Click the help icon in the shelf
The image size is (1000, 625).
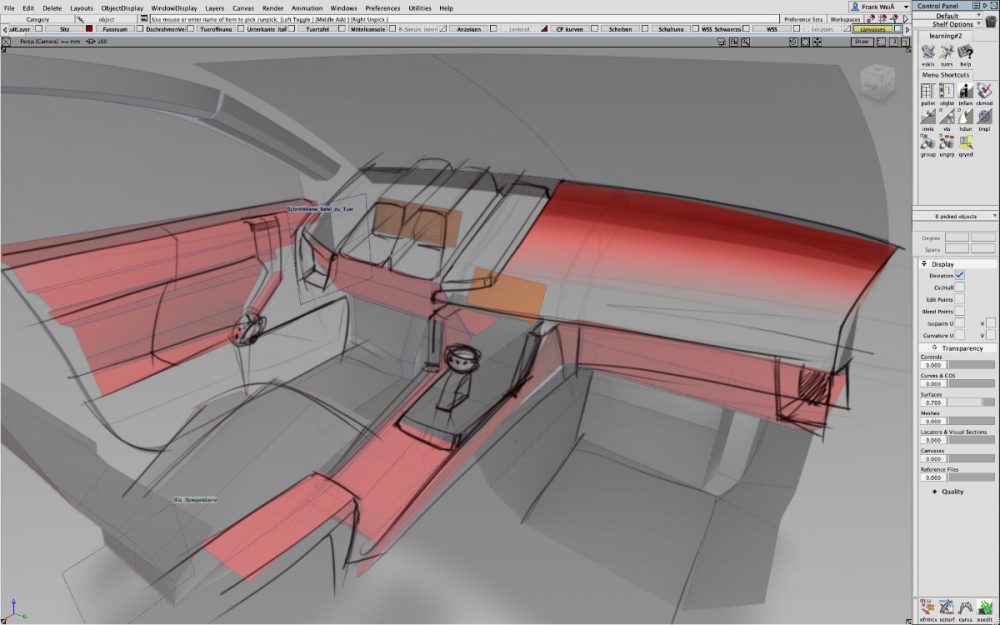[x=963, y=53]
